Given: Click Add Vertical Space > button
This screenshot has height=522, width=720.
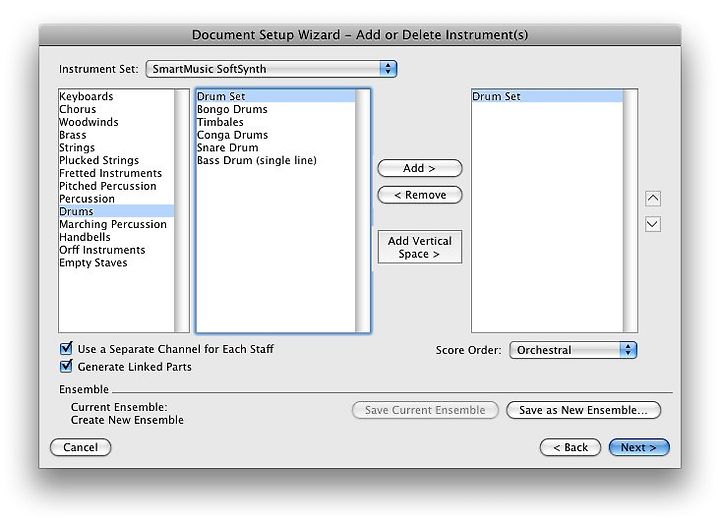Looking at the screenshot, I should click(420, 247).
